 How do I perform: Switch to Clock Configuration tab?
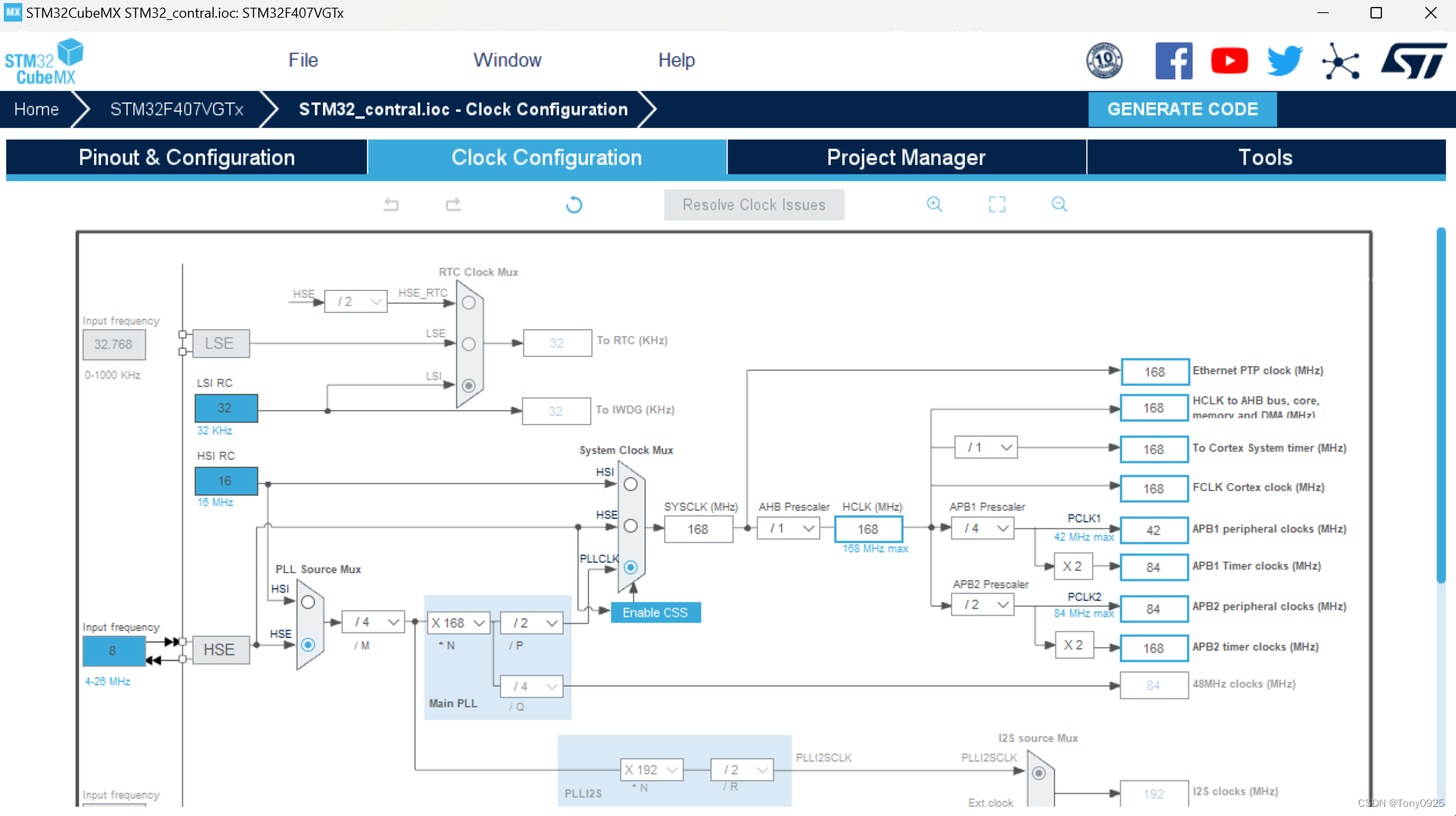point(547,157)
